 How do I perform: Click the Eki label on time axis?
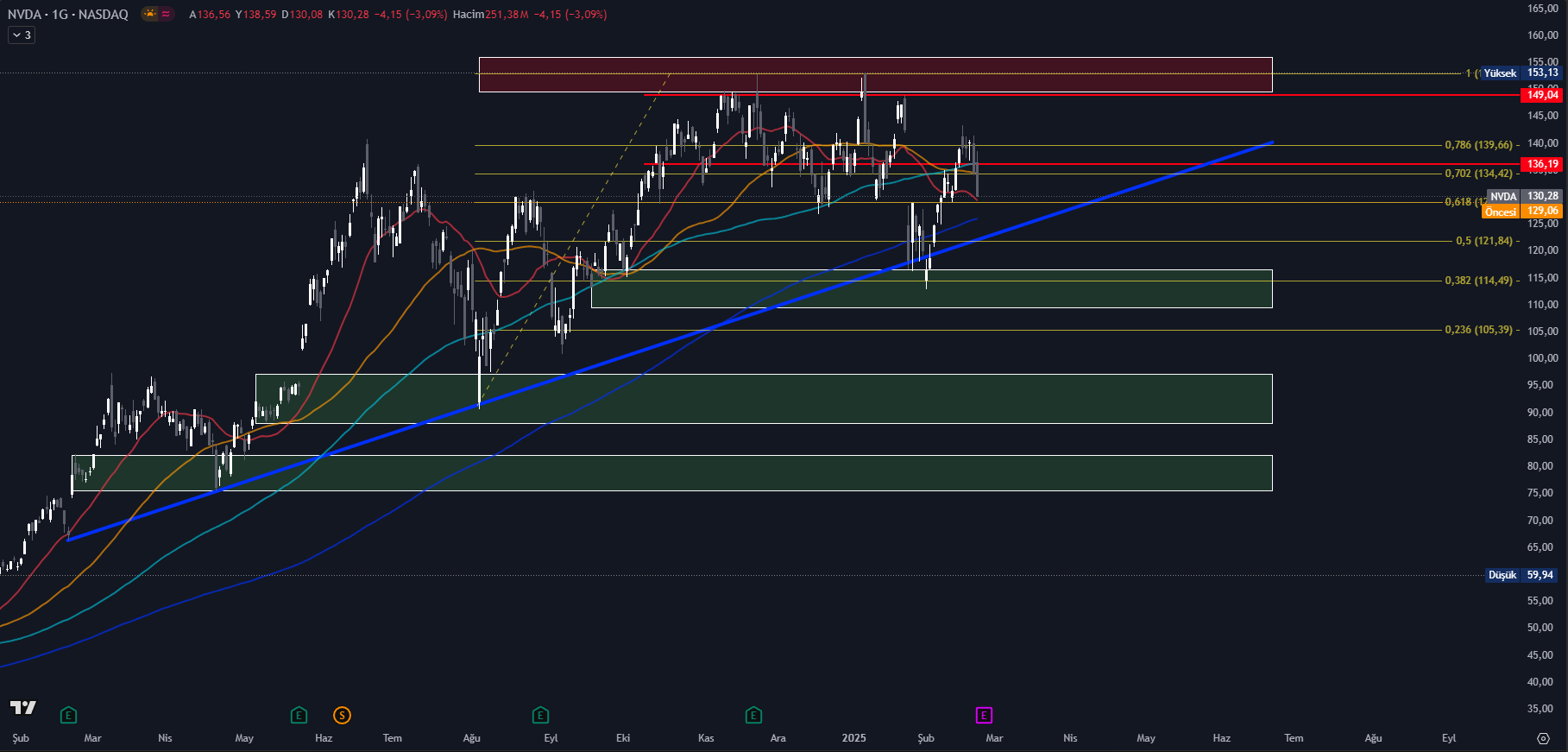pos(623,738)
